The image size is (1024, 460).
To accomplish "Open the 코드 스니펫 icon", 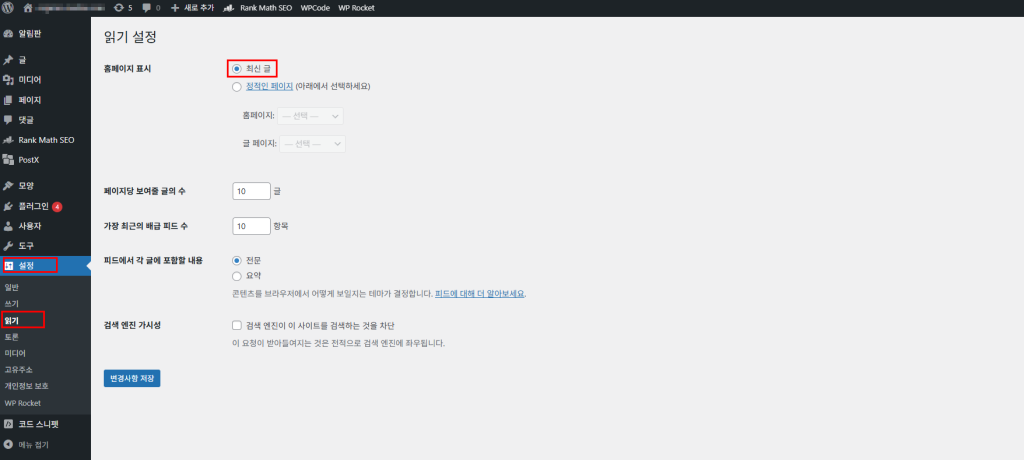I will (x=8, y=425).
